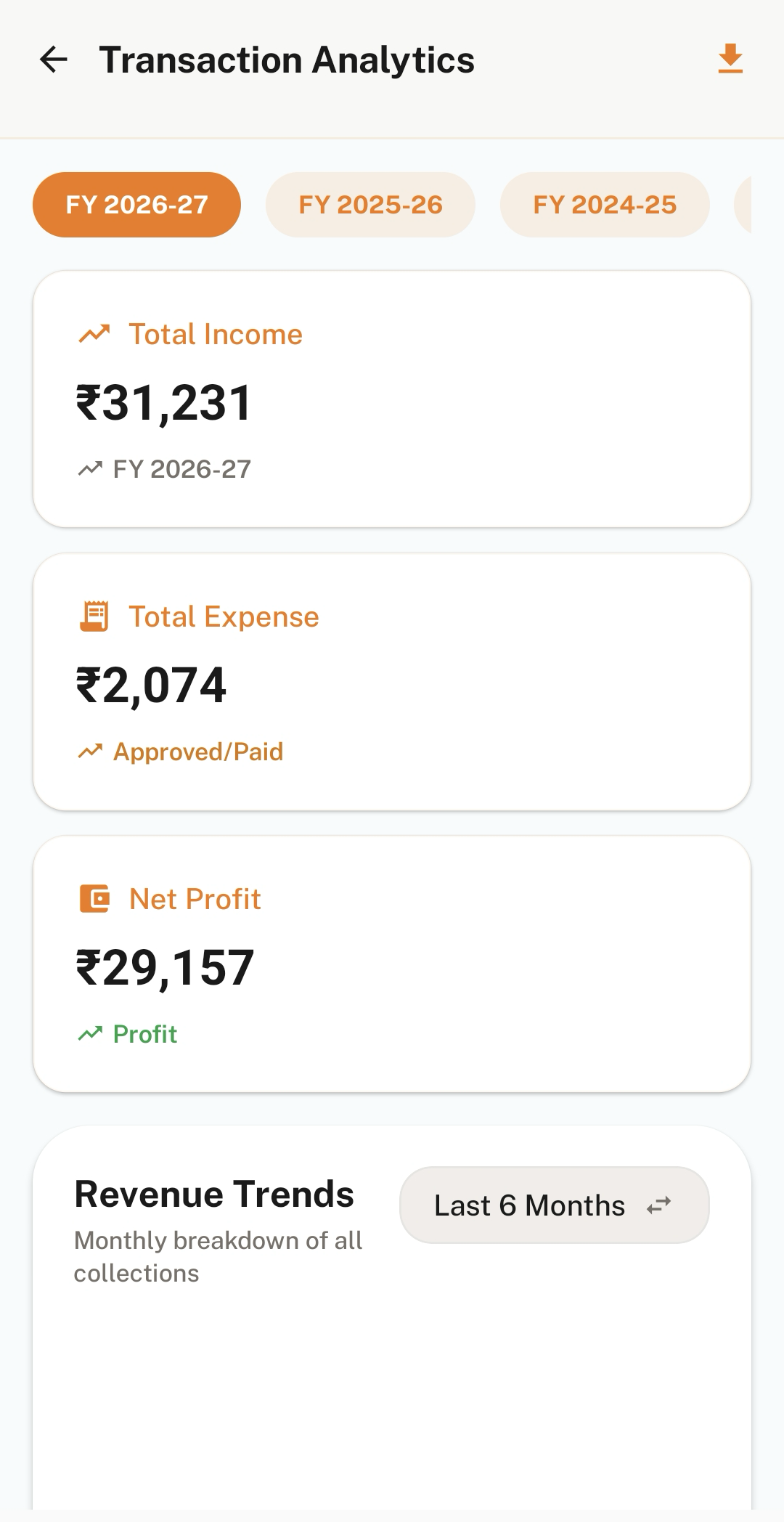Viewport: 784px width, 1522px height.
Task: Tap the green Profit trend icon
Action: 90,1033
